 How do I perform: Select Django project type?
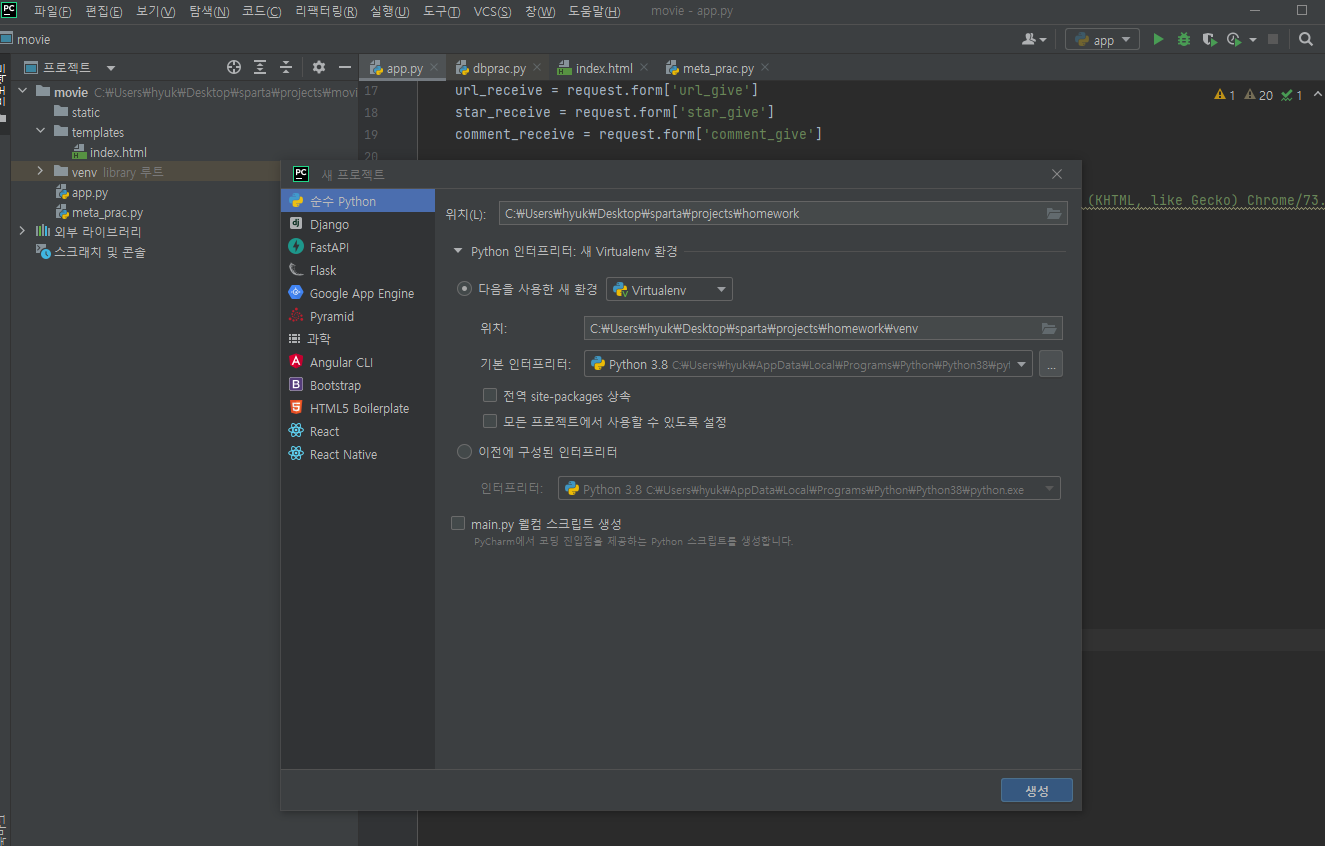click(x=358, y=224)
